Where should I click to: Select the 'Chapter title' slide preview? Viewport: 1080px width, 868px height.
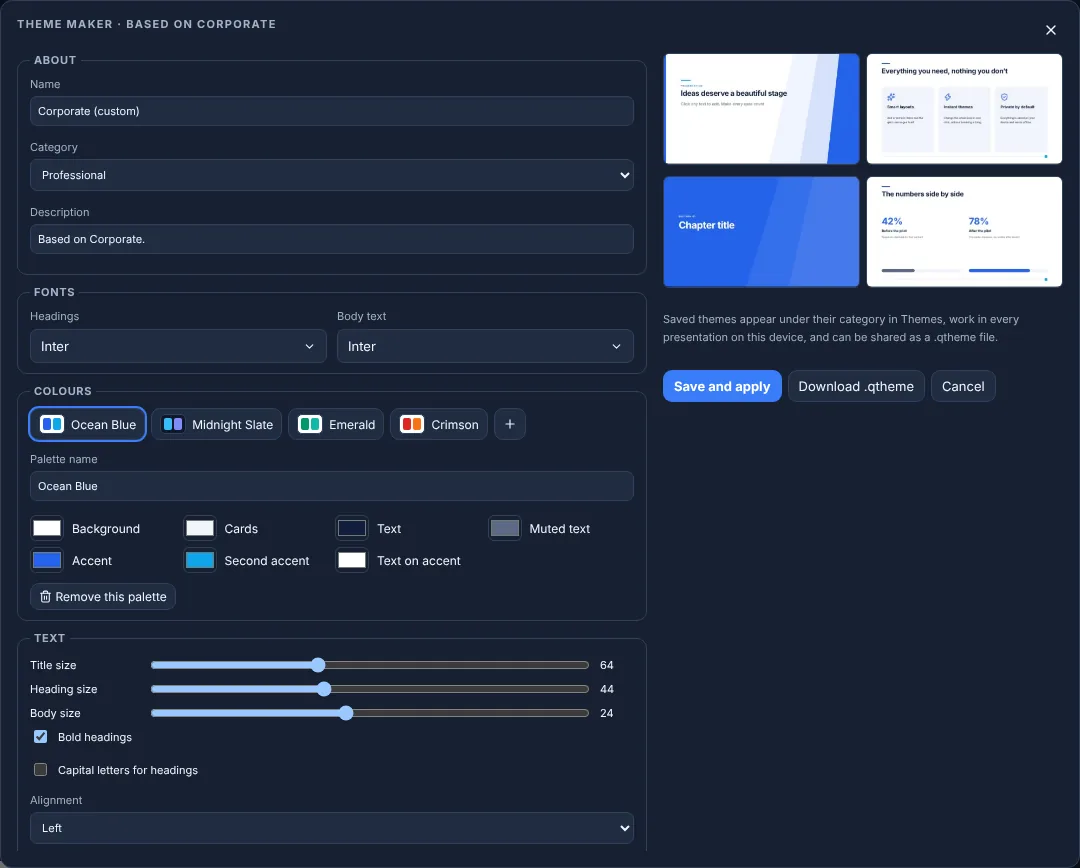(x=761, y=232)
